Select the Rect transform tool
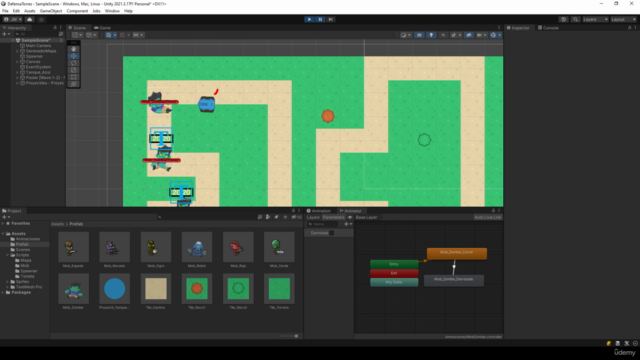Screen dimensions: 640x360 tap(73, 77)
